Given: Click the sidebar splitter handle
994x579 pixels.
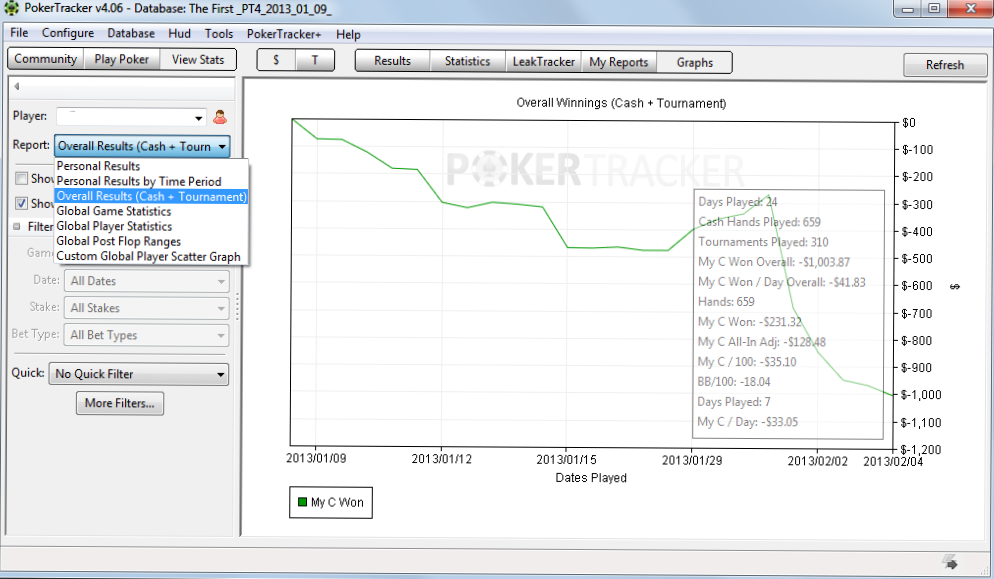Looking at the screenshot, I should tap(238, 306).
